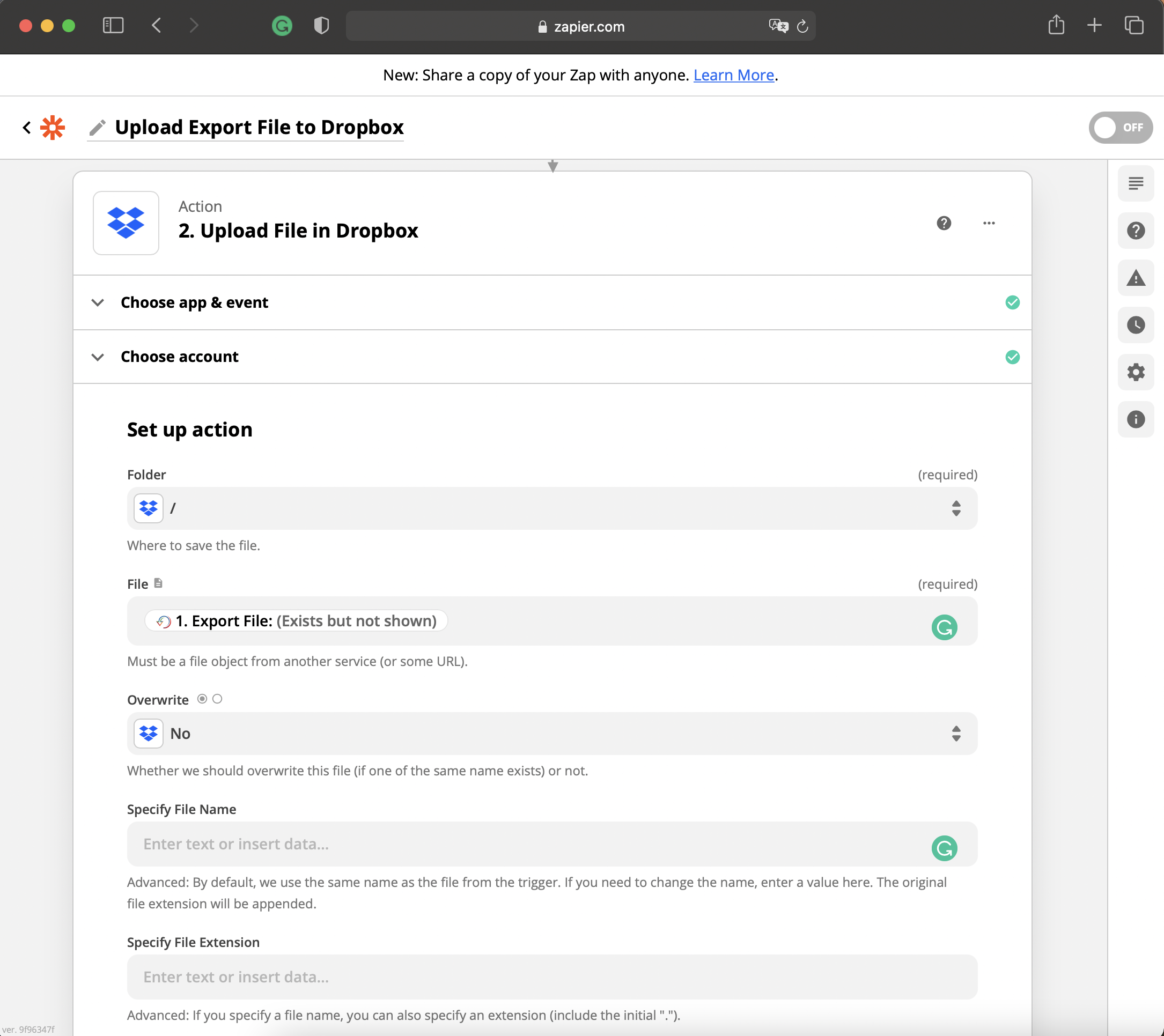Viewport: 1164px width, 1036px height.
Task: Click the back arrow beside Zapier logo
Action: 26,128
